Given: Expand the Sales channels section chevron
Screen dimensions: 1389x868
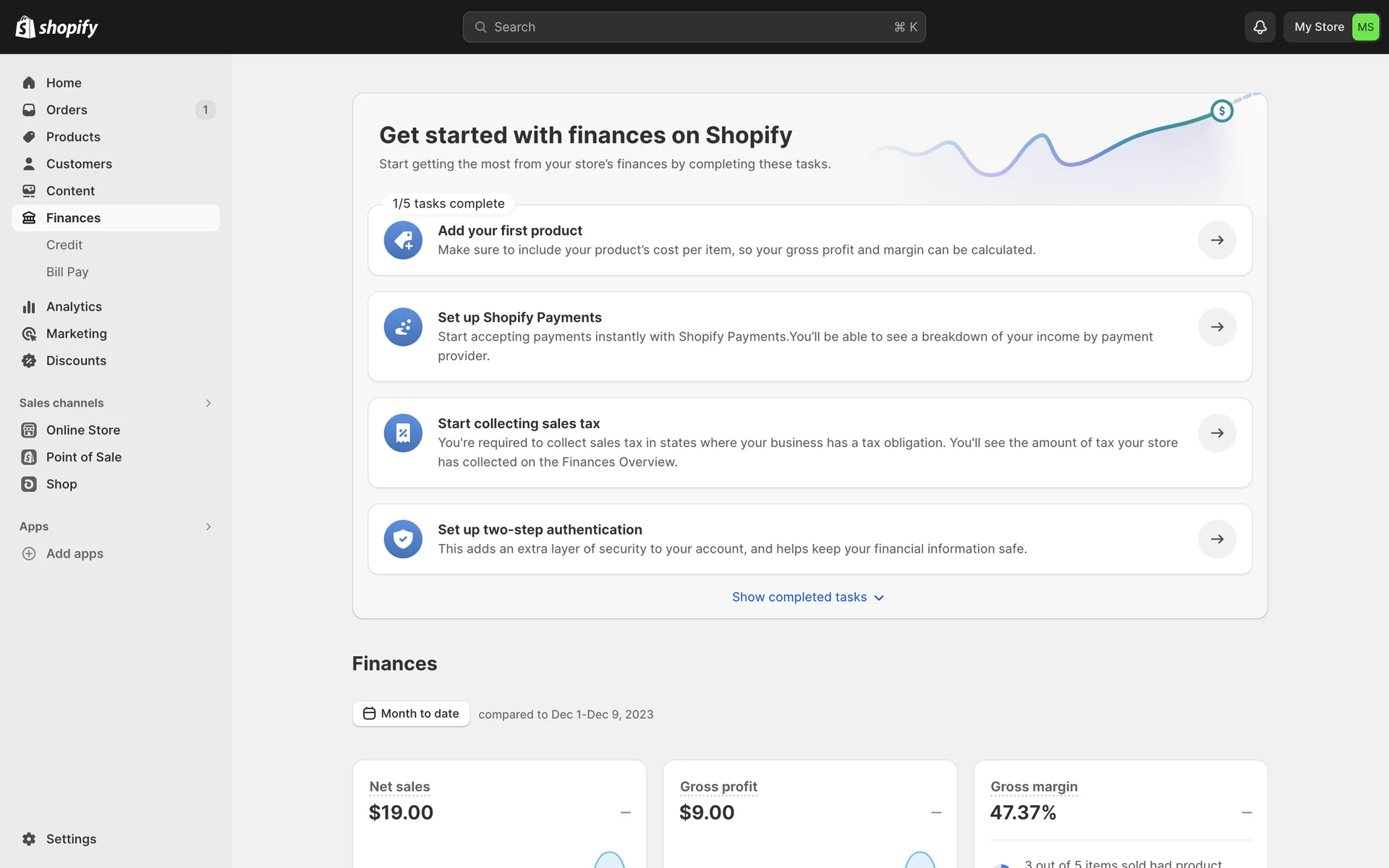Looking at the screenshot, I should (x=208, y=403).
